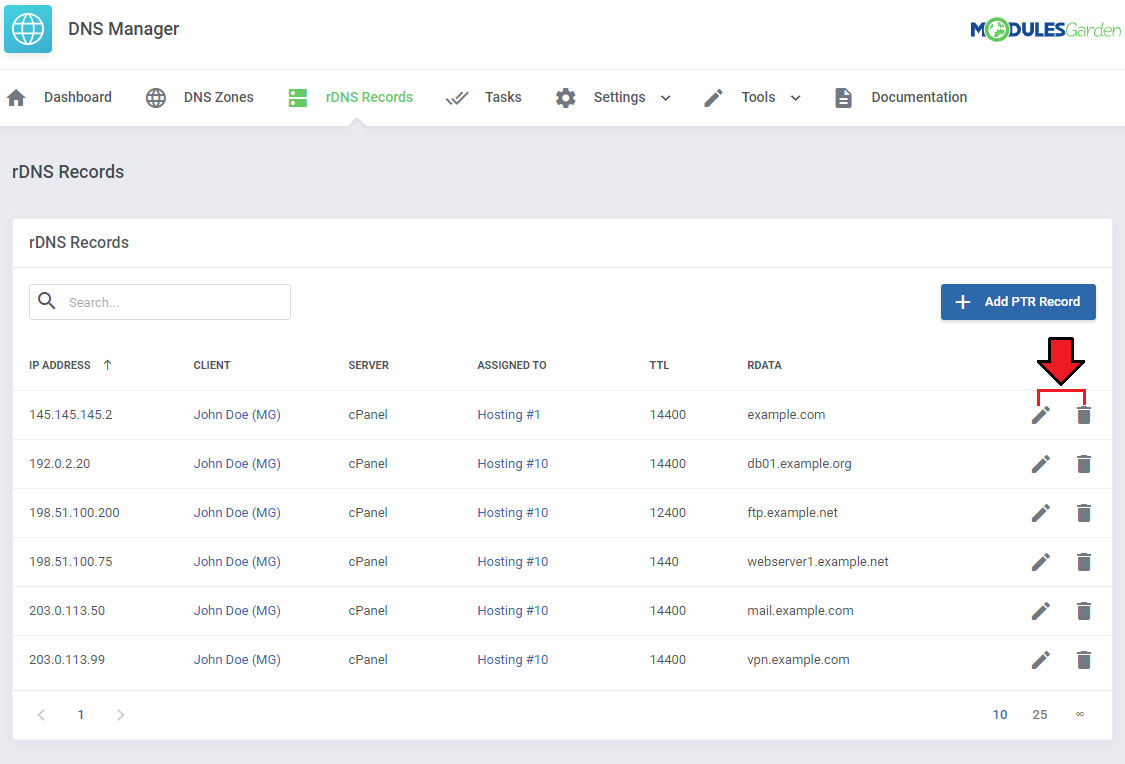Show 25 records per page
The width and height of the screenshot is (1125, 764).
[x=1040, y=715]
